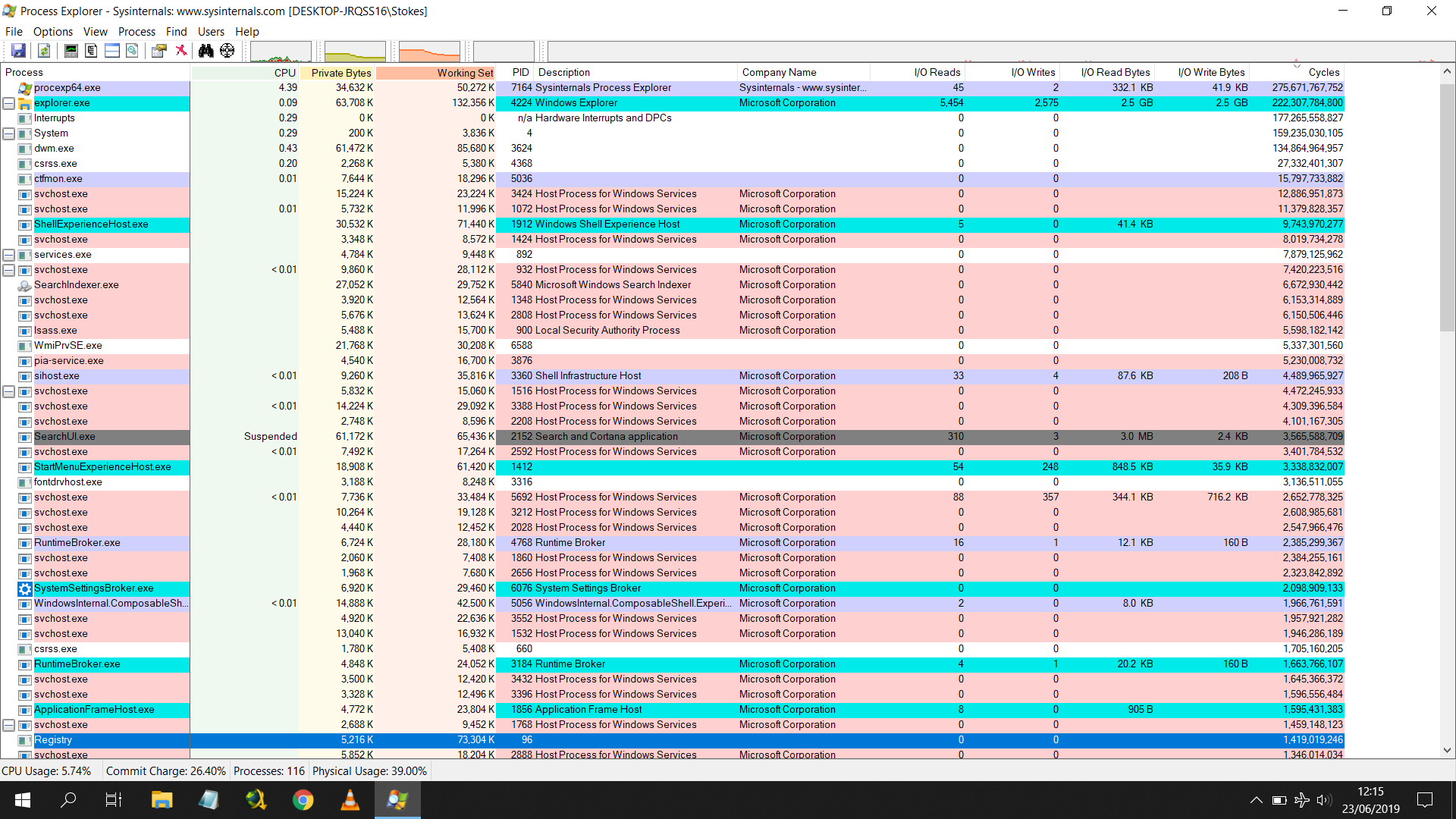Select the explorer.exe folder icon

[x=24, y=103]
